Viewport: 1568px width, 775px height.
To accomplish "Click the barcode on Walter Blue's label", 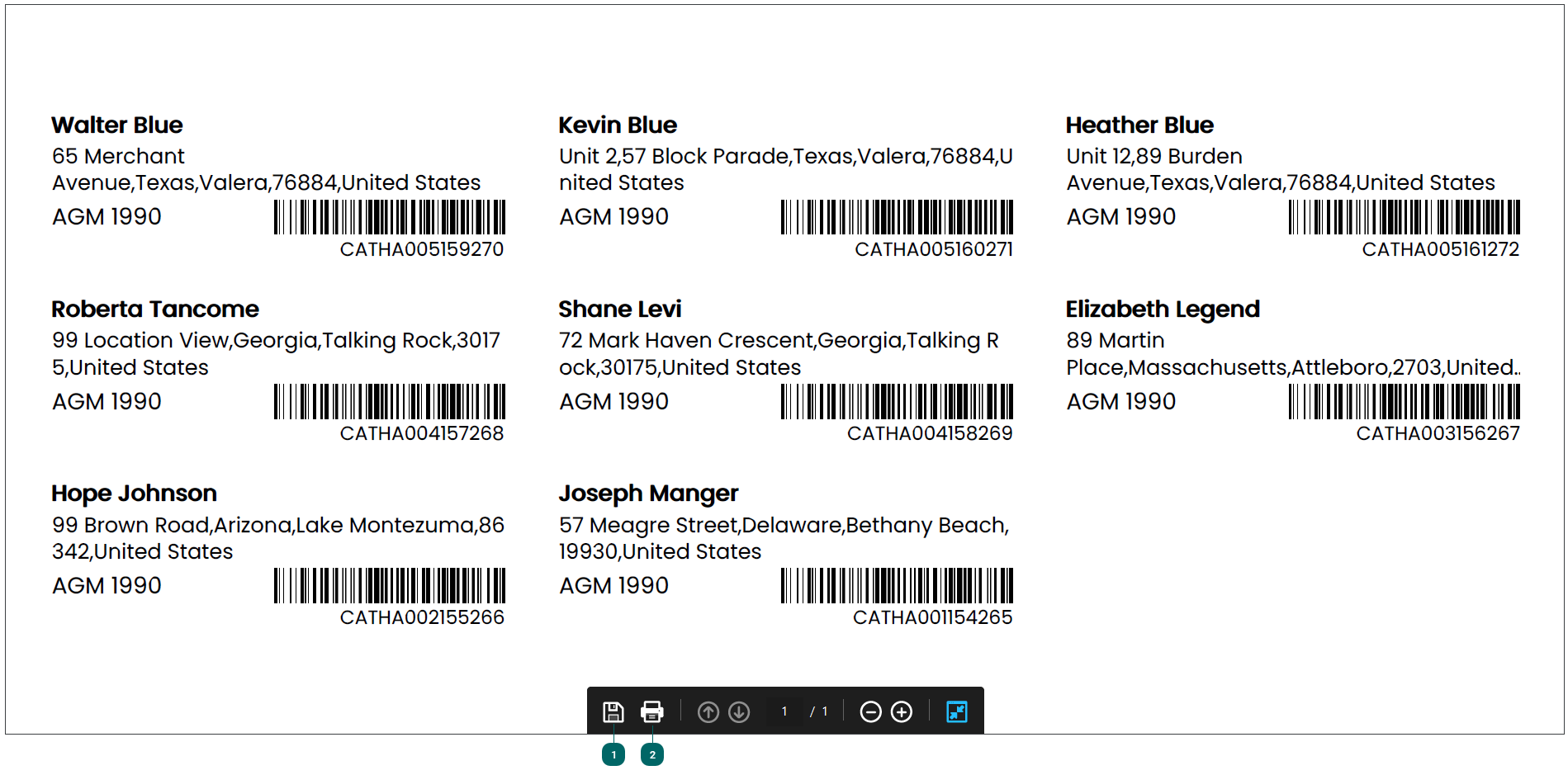I will [x=390, y=217].
